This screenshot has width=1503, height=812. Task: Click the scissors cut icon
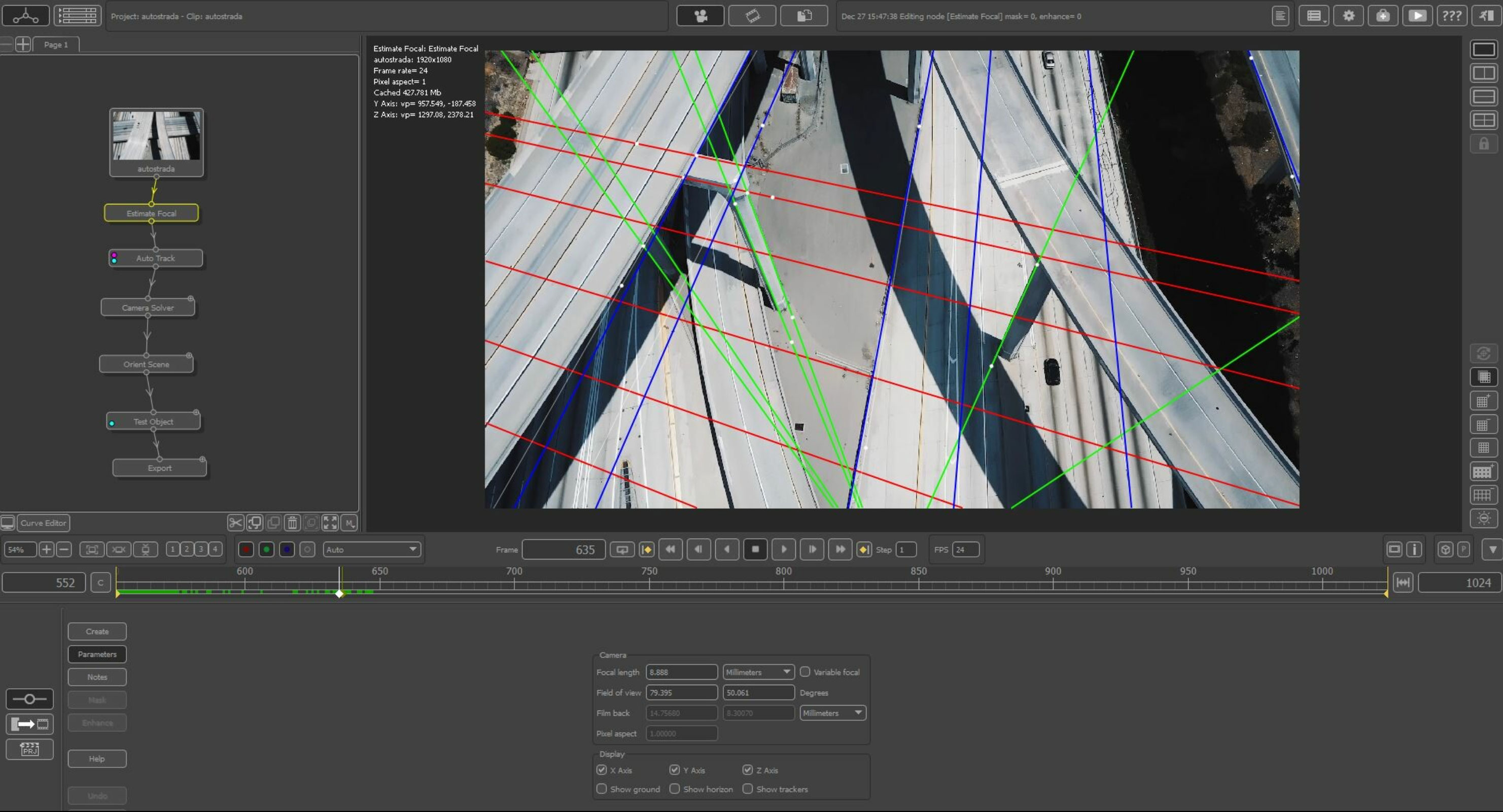coord(235,523)
